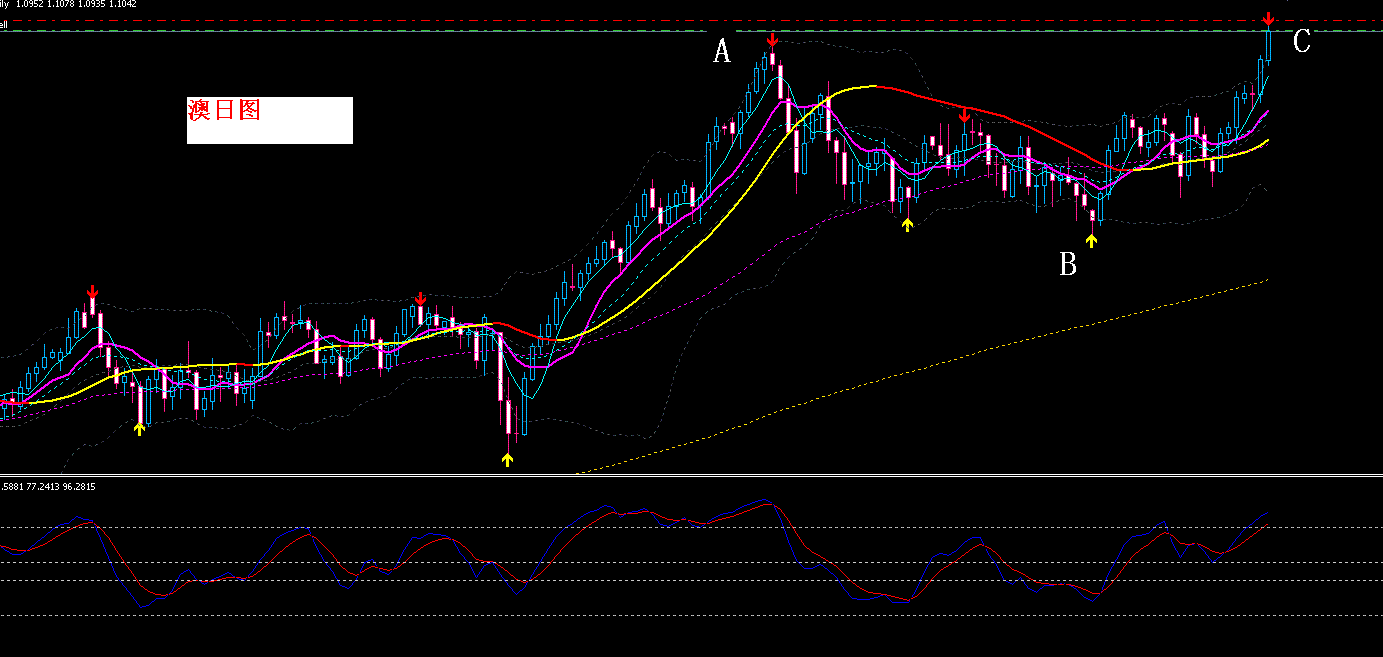
Task: Click the red down arrow beside label A
Action: (x=772, y=40)
